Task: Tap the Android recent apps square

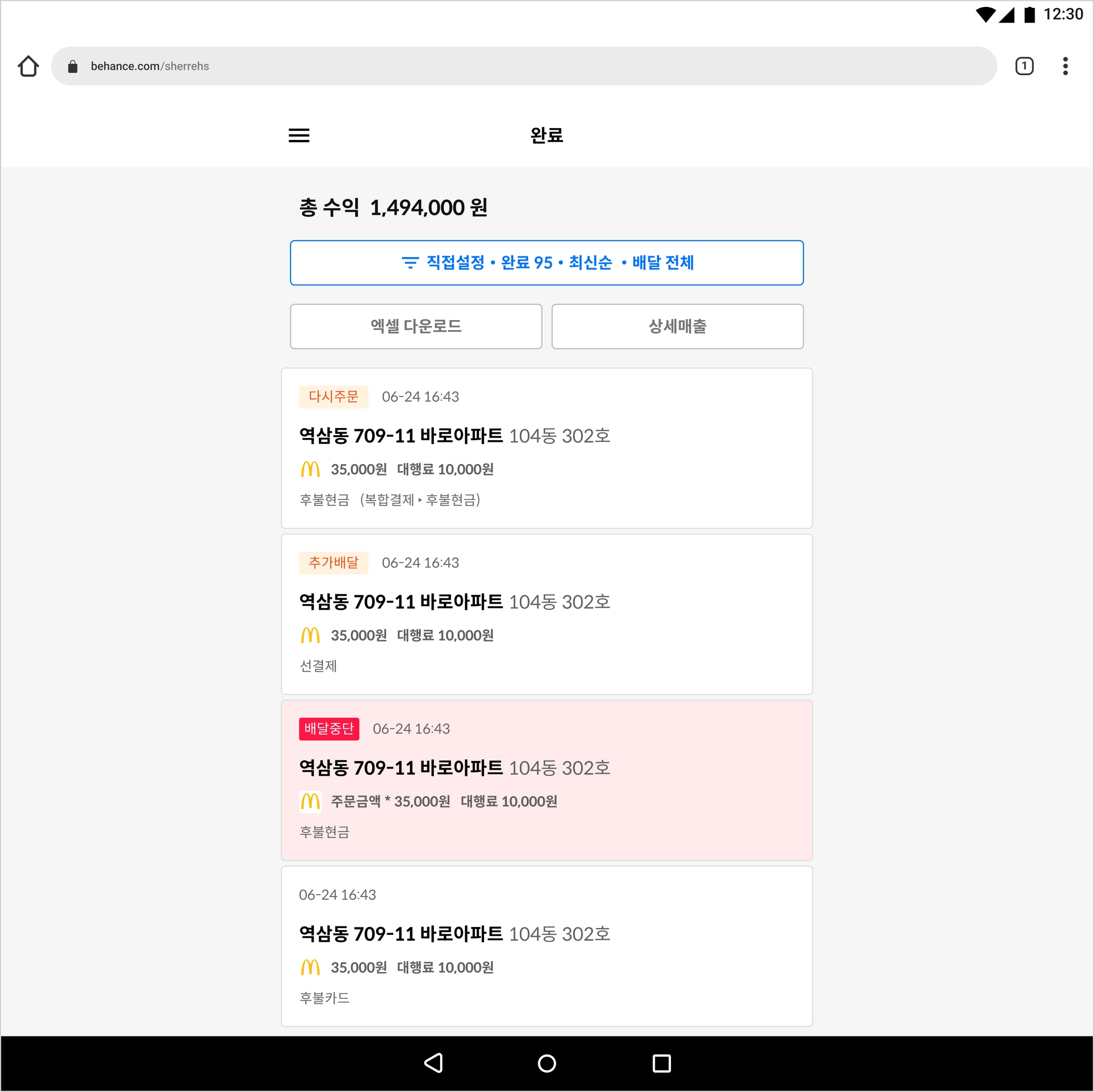Action: click(661, 1063)
